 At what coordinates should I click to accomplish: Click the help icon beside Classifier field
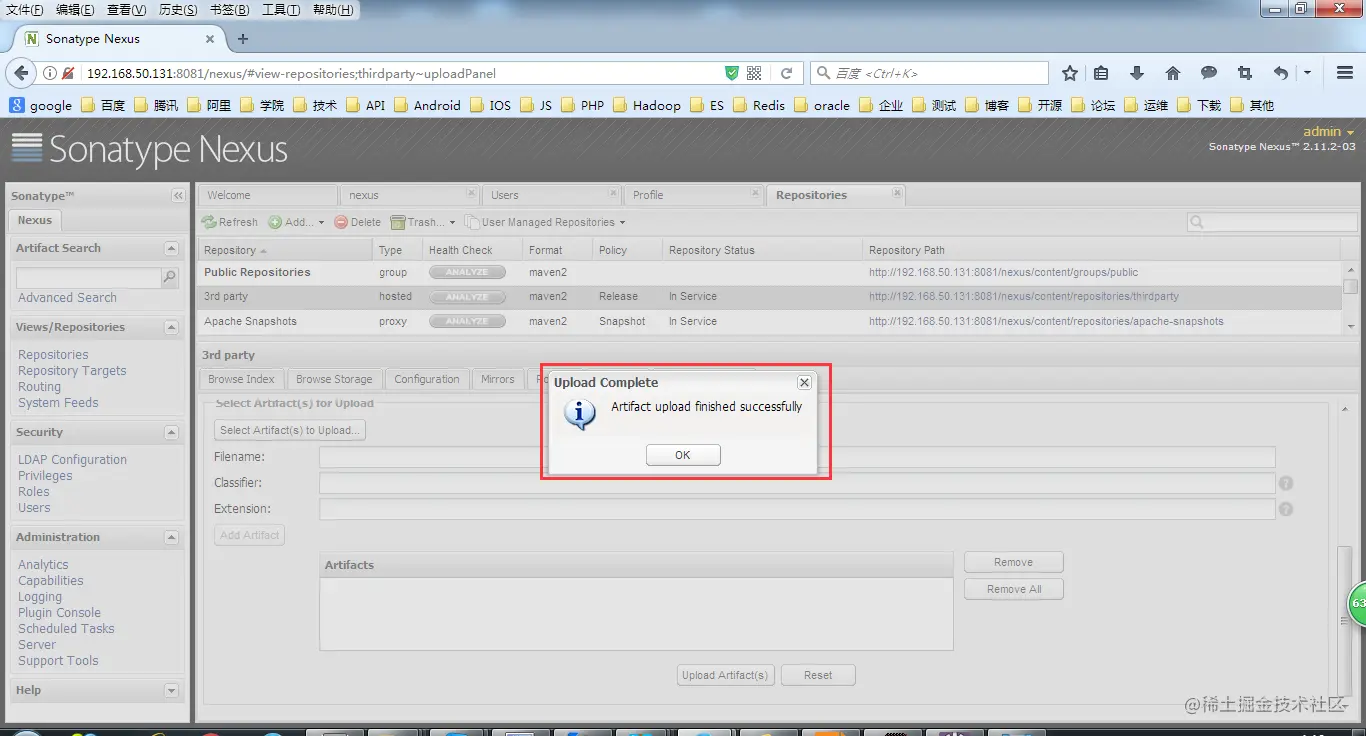tap(1286, 483)
